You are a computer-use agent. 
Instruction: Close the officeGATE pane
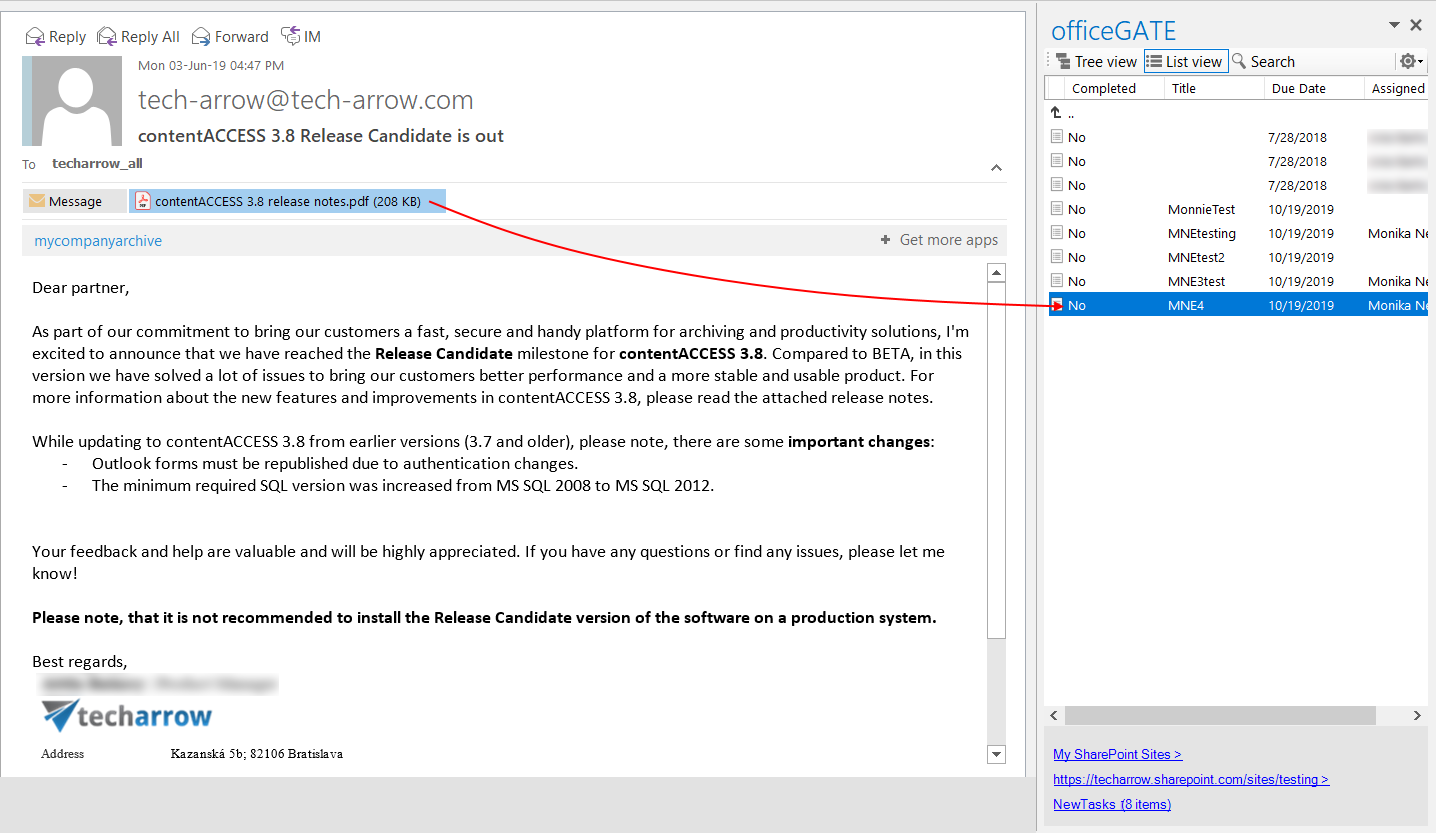[x=1416, y=25]
